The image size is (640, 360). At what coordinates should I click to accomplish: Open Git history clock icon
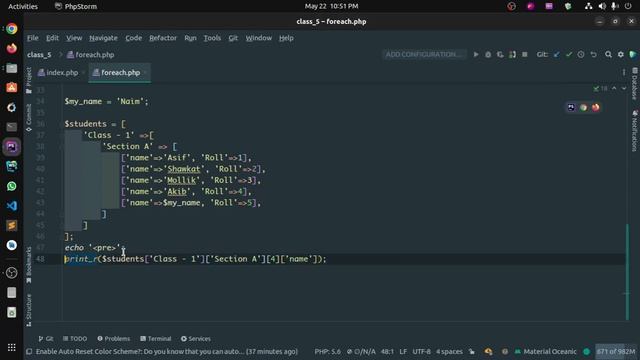tap(581, 54)
